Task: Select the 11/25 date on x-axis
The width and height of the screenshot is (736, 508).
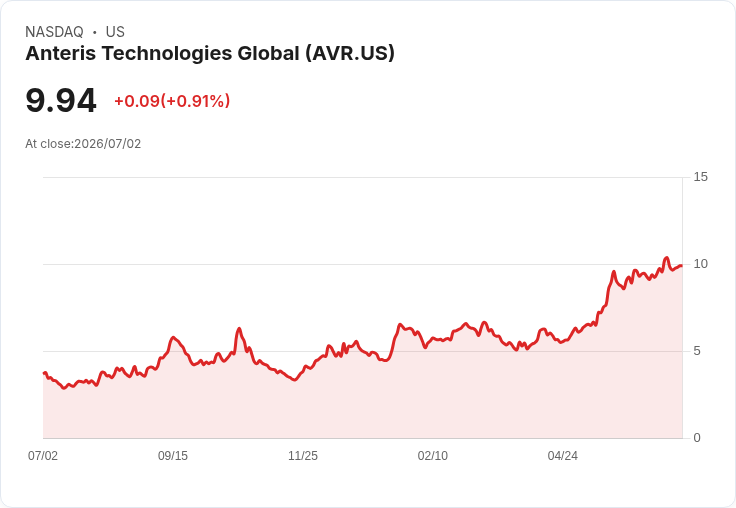Action: [x=303, y=456]
